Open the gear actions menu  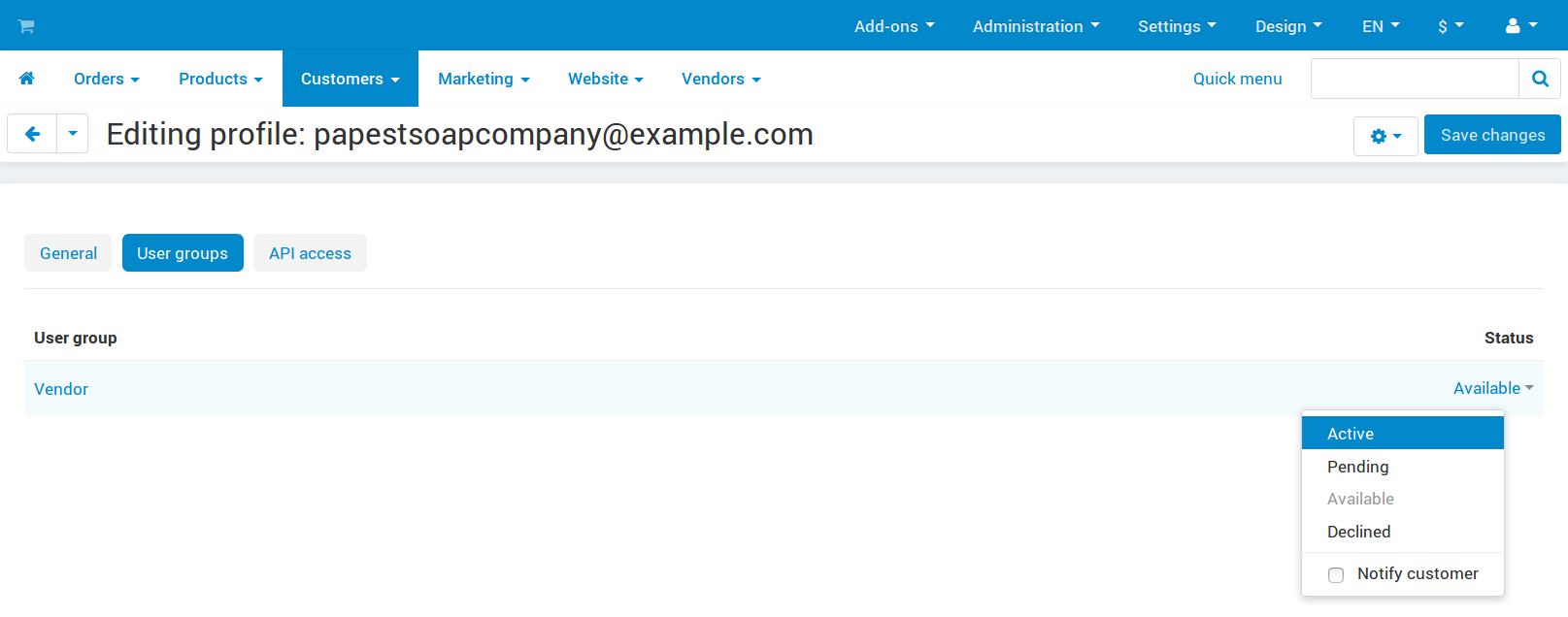pos(1385,136)
